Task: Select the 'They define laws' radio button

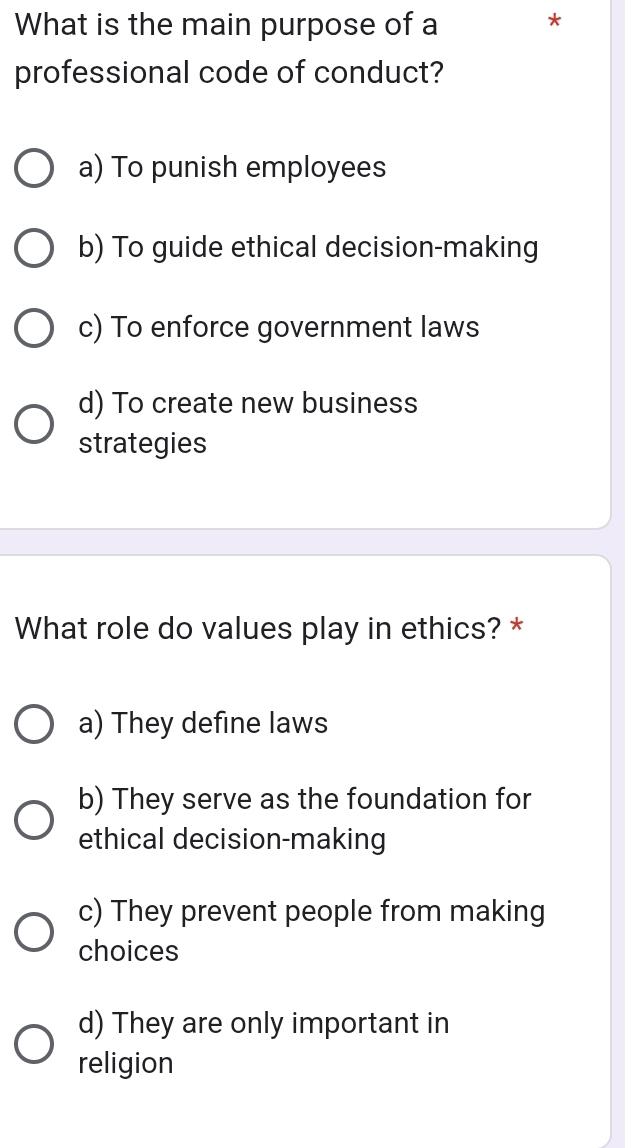Action: 34,725
